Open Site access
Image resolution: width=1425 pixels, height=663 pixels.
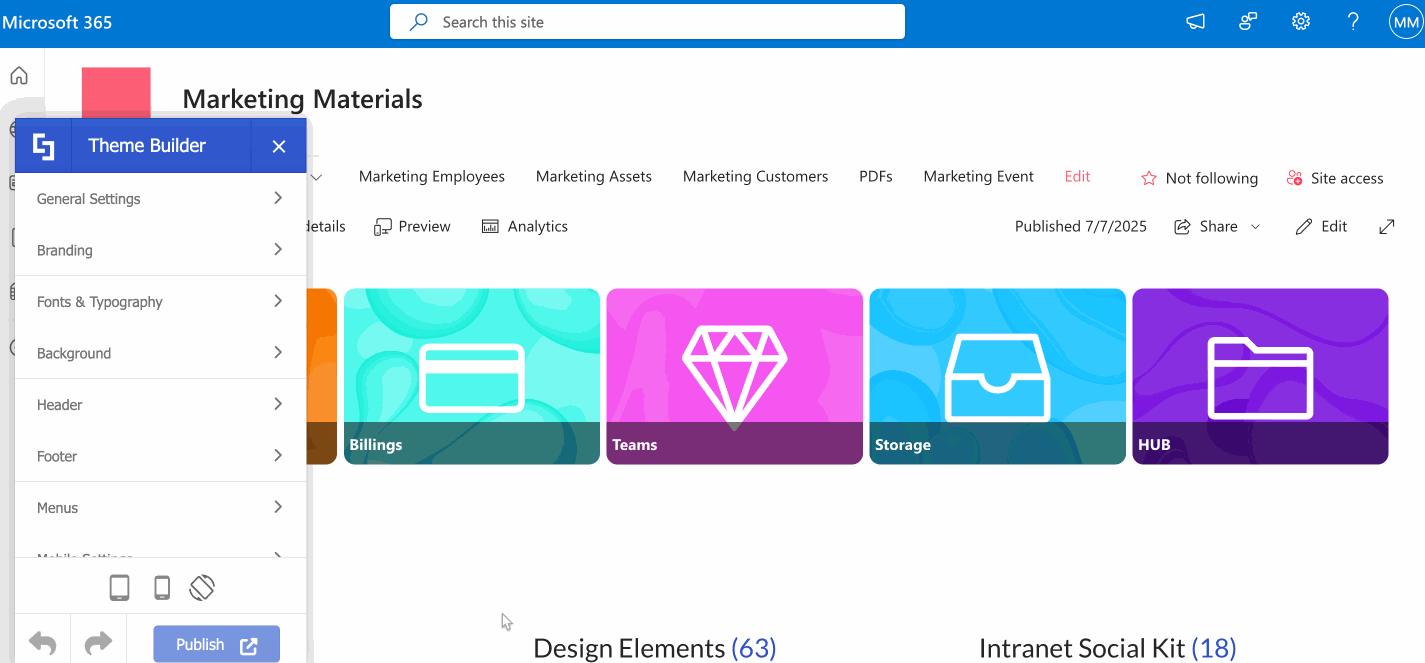pyautogui.click(x=1335, y=178)
